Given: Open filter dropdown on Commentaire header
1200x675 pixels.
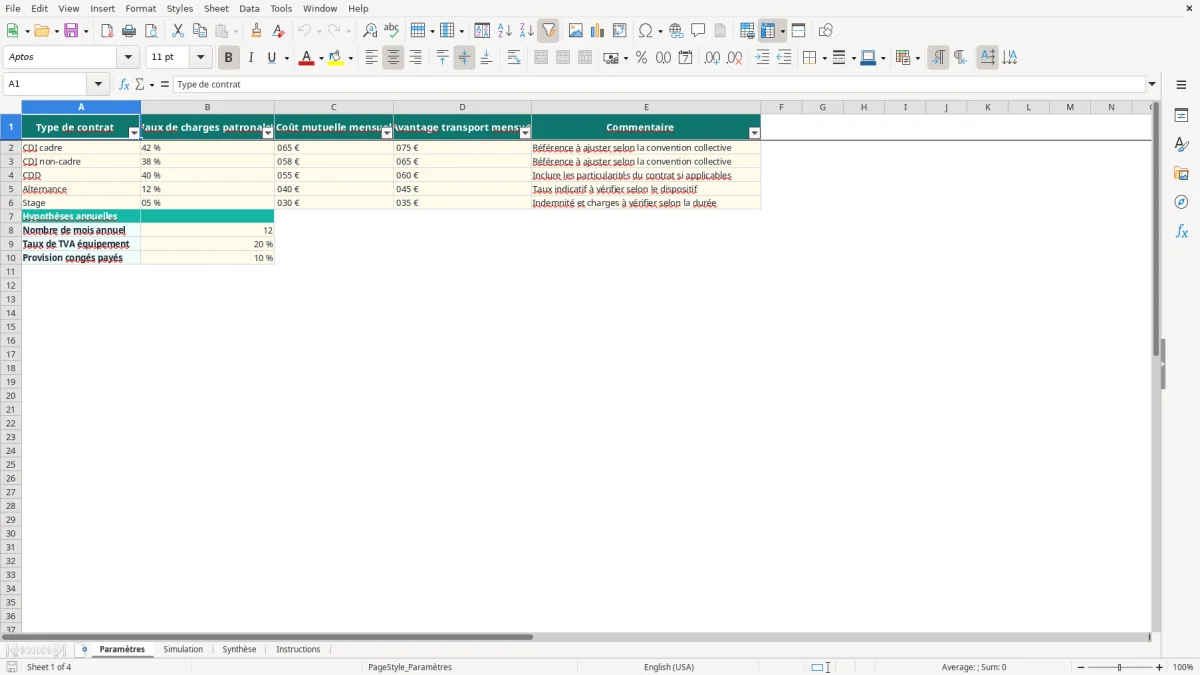Looking at the screenshot, I should pos(755,133).
